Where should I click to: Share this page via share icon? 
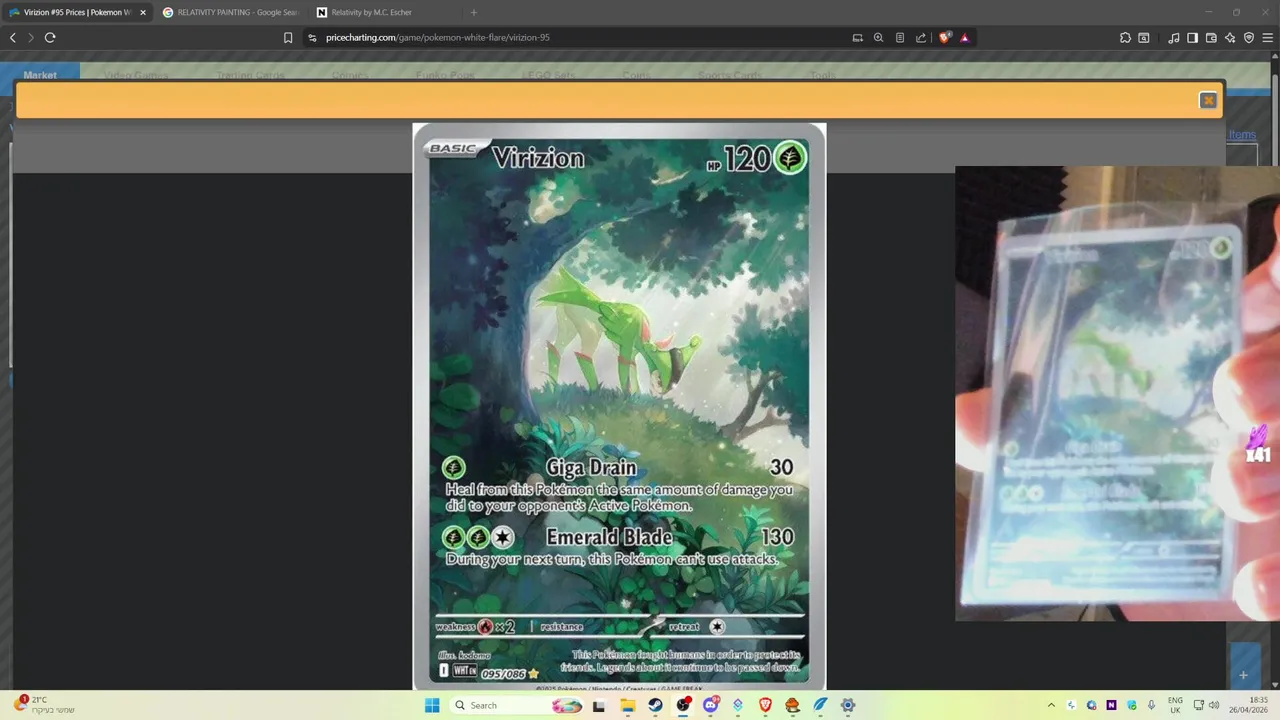(x=921, y=38)
